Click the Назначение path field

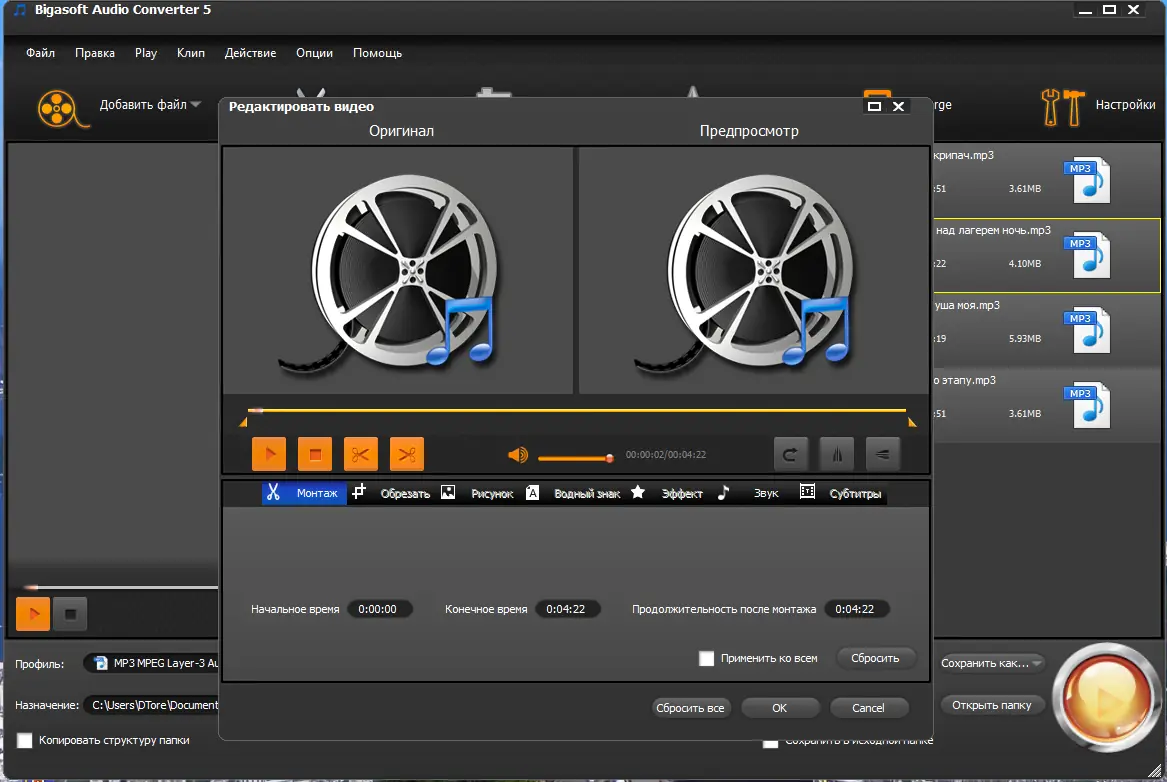pyautogui.click(x=152, y=705)
